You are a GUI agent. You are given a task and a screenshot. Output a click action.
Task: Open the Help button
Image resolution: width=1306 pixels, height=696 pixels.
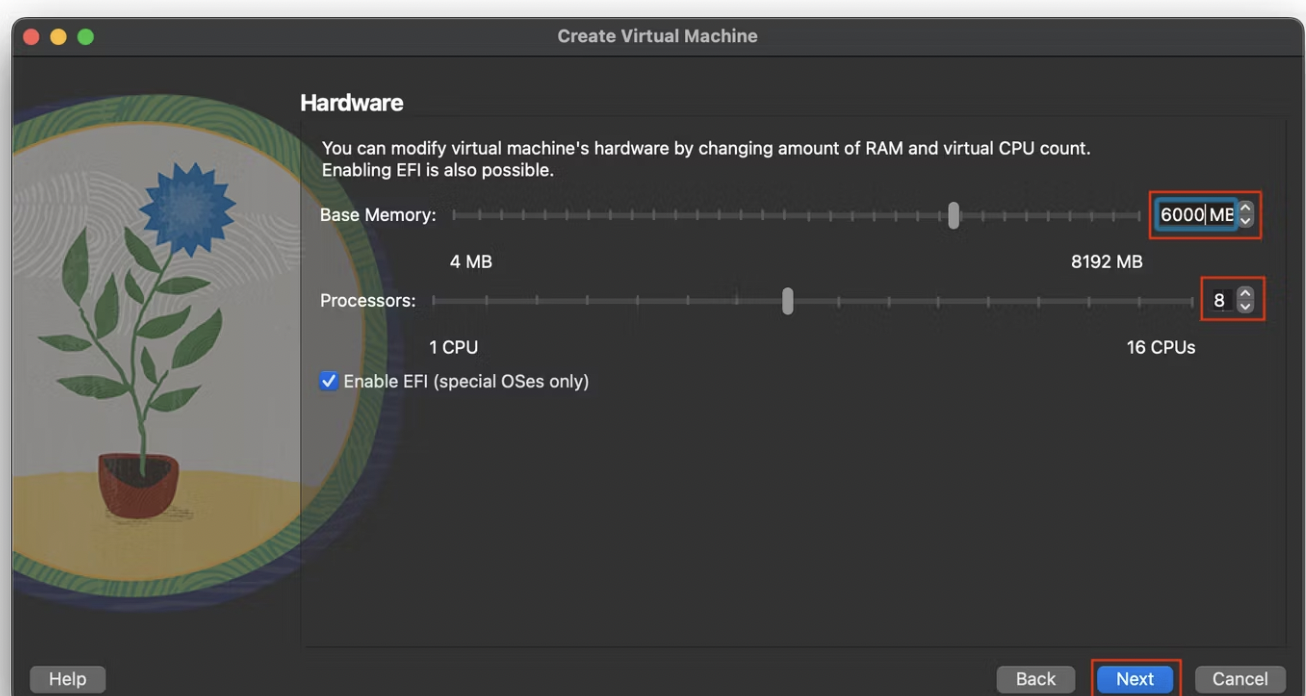pyautogui.click(x=67, y=679)
